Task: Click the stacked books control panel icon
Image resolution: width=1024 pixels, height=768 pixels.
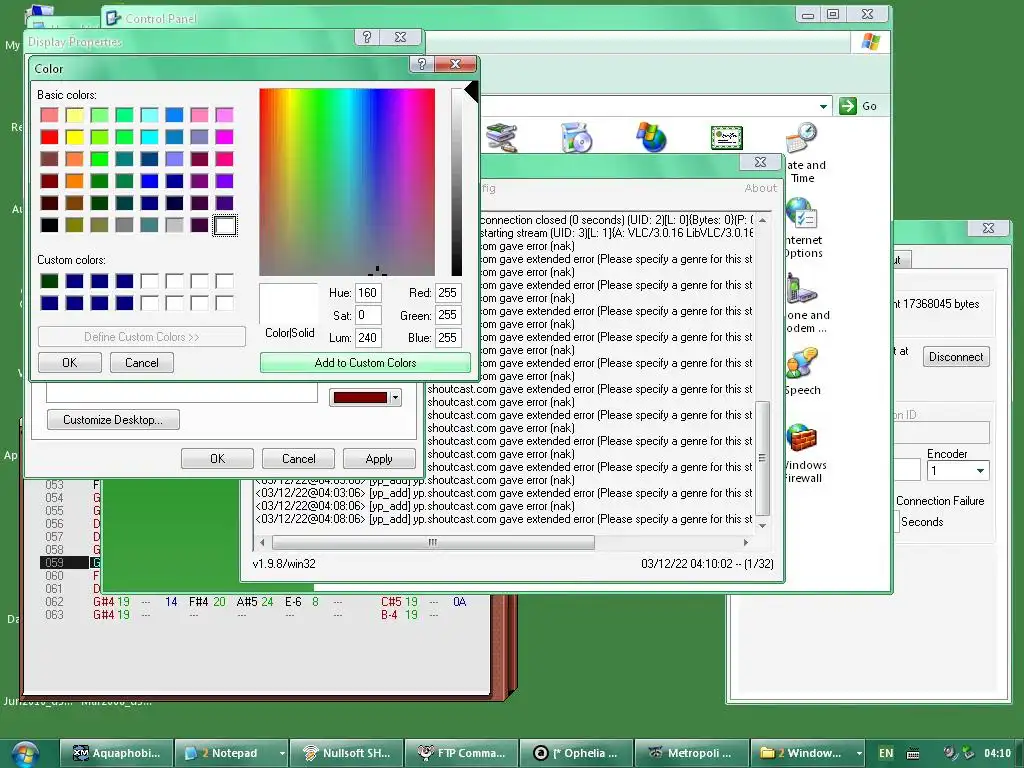Action: (502, 137)
